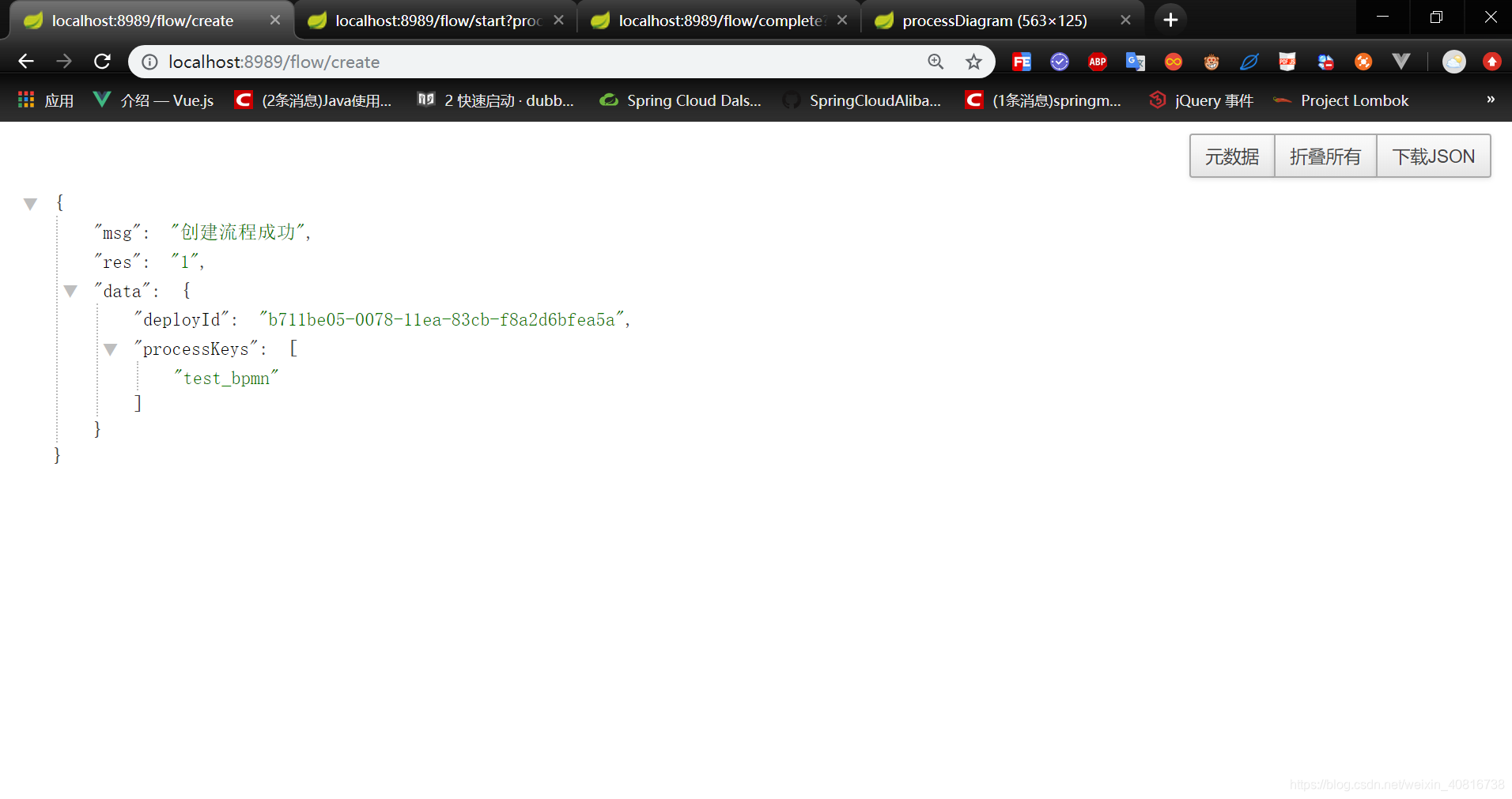Click the deployId value b711be05-0078-11ea

point(442,319)
